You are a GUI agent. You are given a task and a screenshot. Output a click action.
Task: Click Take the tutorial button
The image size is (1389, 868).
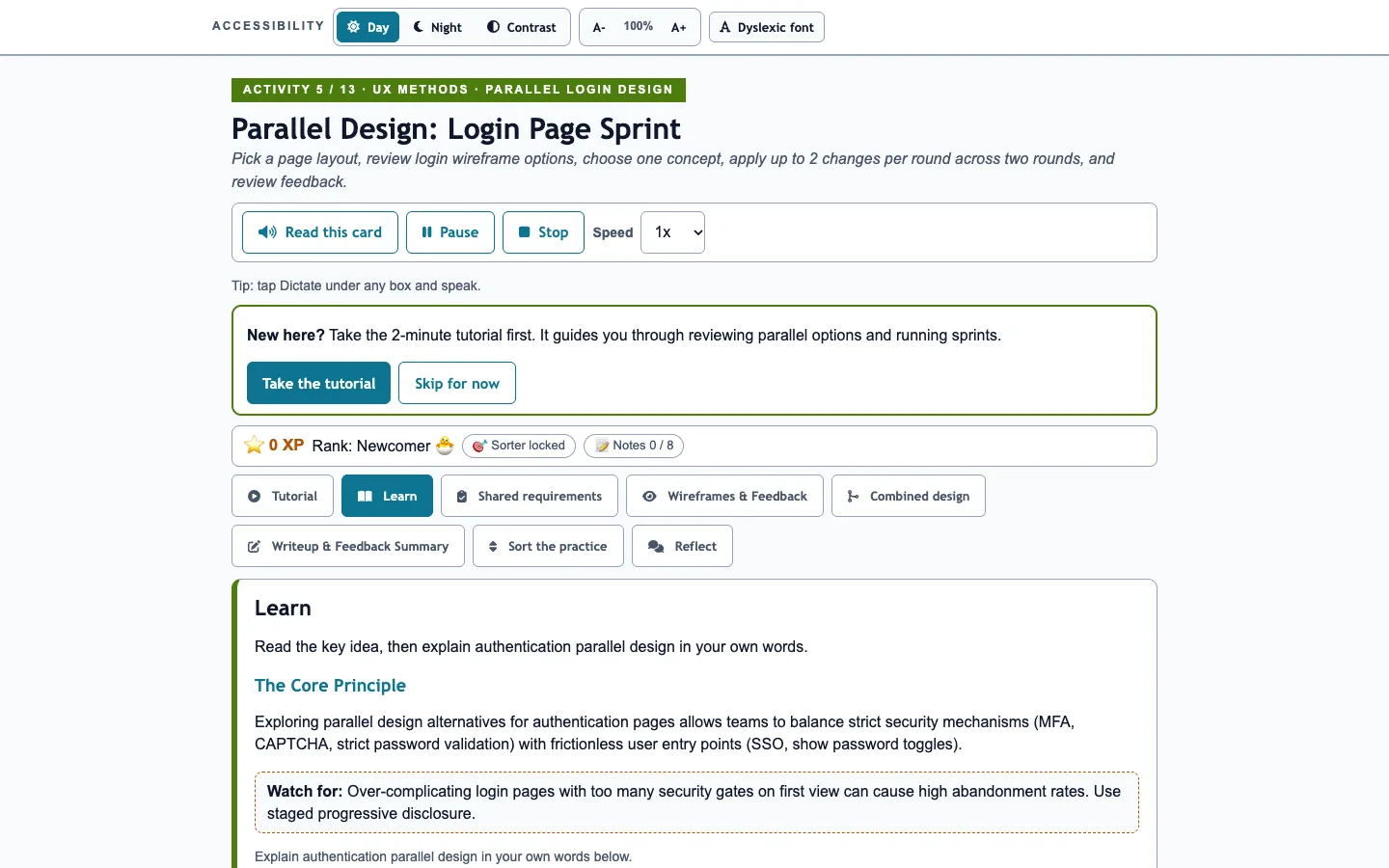click(x=318, y=383)
